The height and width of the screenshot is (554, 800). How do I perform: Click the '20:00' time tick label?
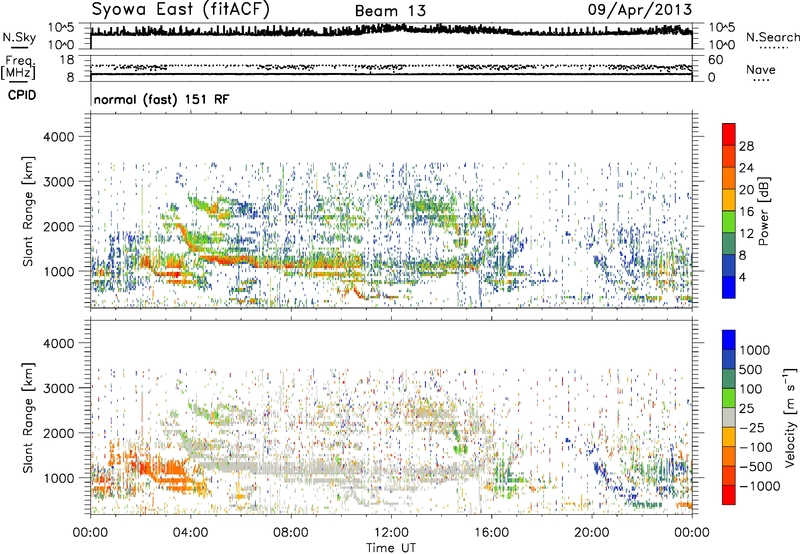point(591,533)
